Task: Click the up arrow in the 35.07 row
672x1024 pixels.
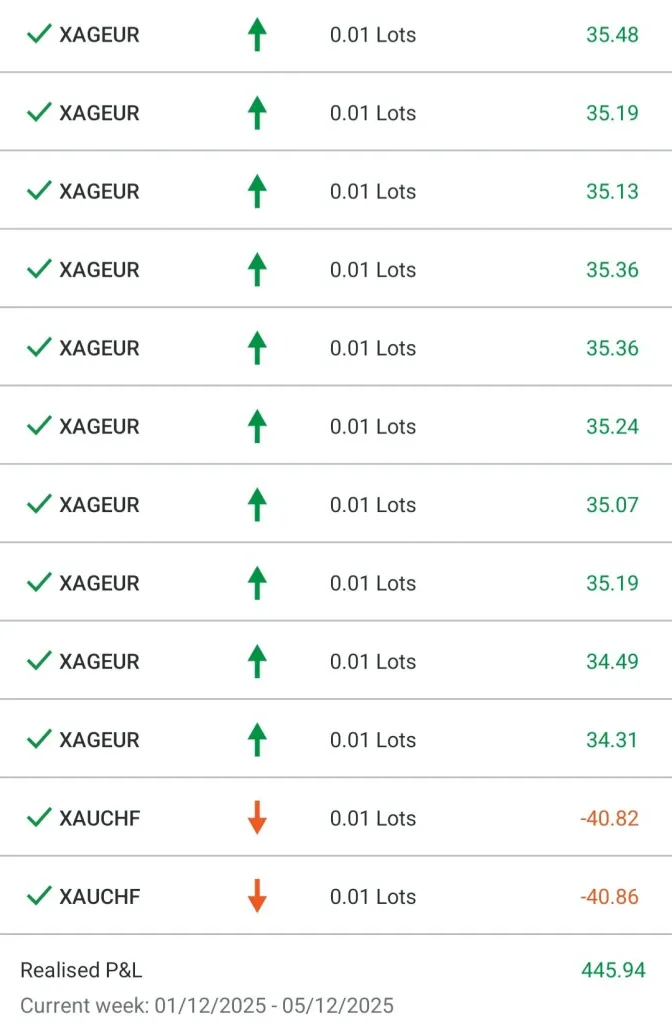Action: click(x=257, y=505)
